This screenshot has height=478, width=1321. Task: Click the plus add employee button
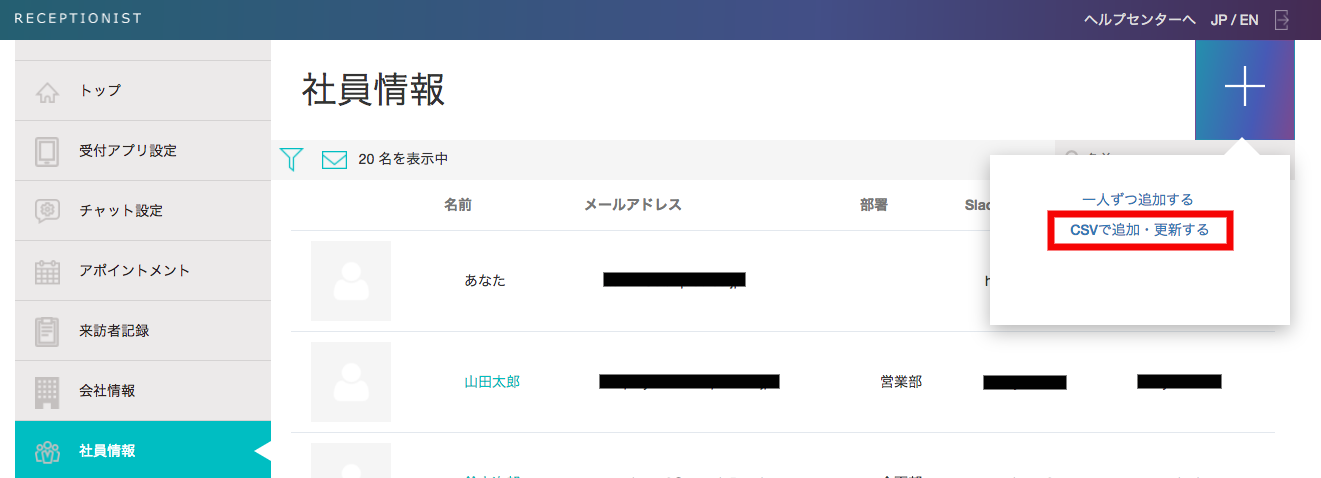[x=1244, y=89]
